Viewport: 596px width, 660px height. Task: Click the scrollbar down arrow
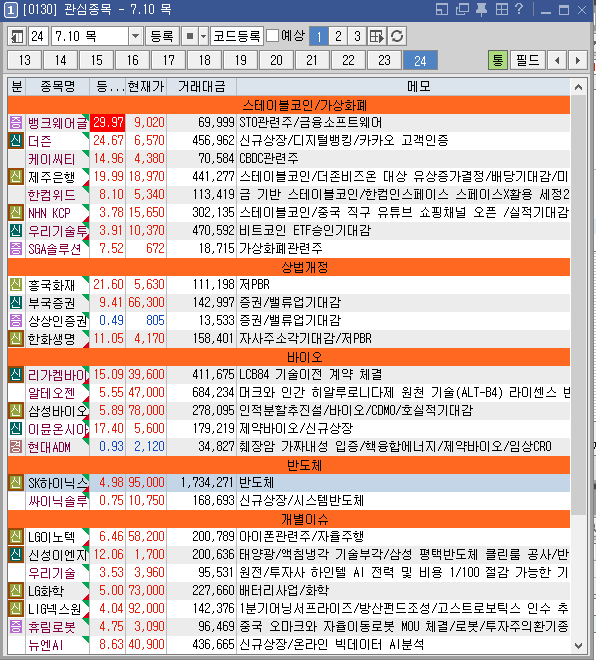click(x=578, y=645)
